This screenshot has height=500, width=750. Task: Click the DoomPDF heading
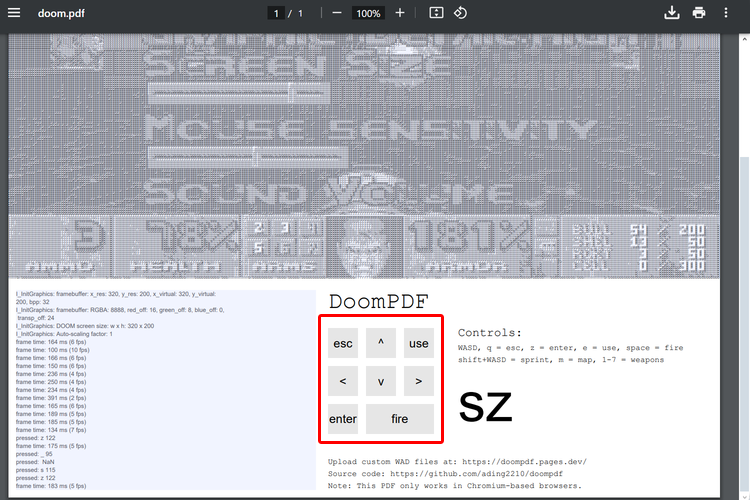(x=378, y=302)
